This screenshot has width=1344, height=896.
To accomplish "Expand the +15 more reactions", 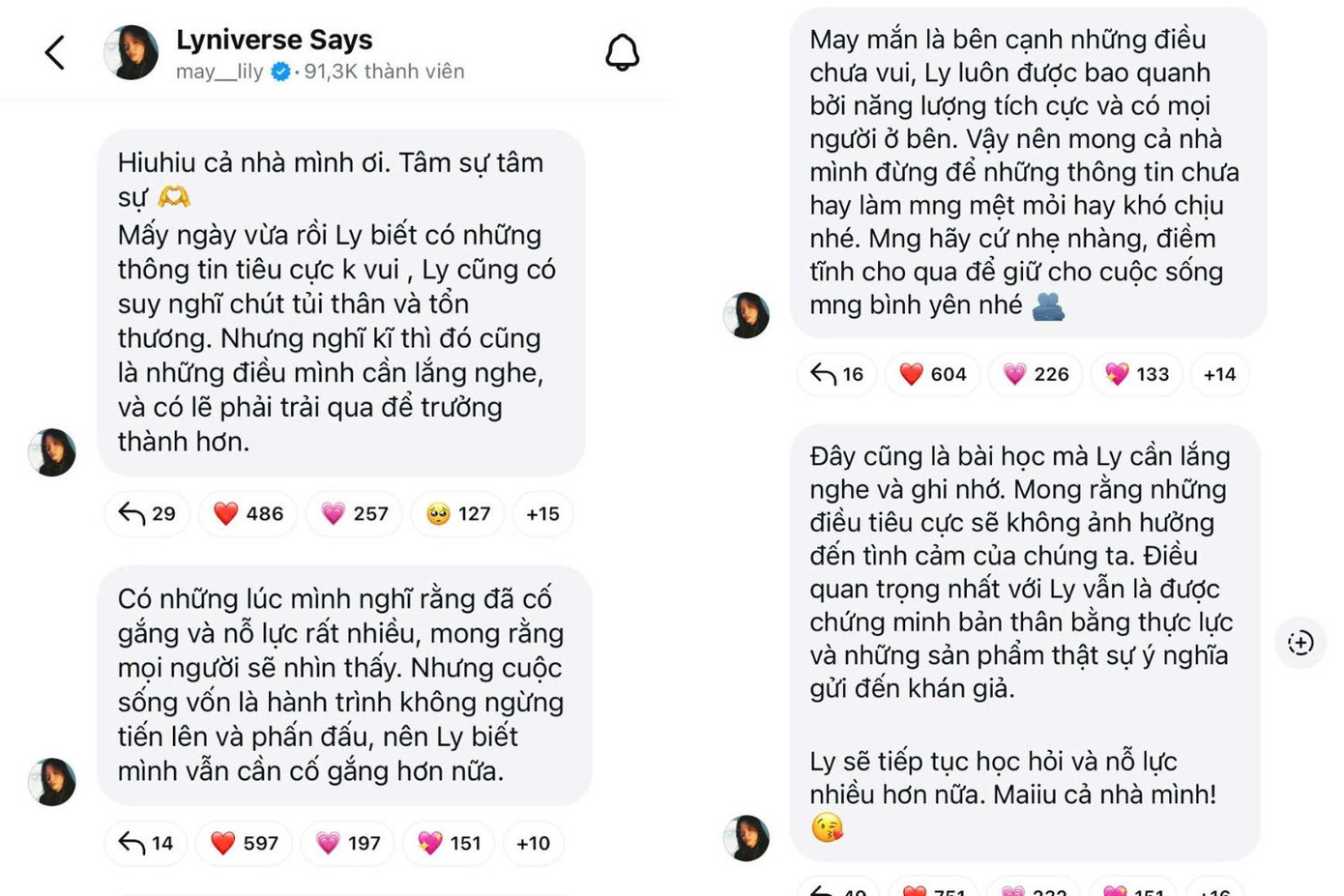I will (542, 514).
